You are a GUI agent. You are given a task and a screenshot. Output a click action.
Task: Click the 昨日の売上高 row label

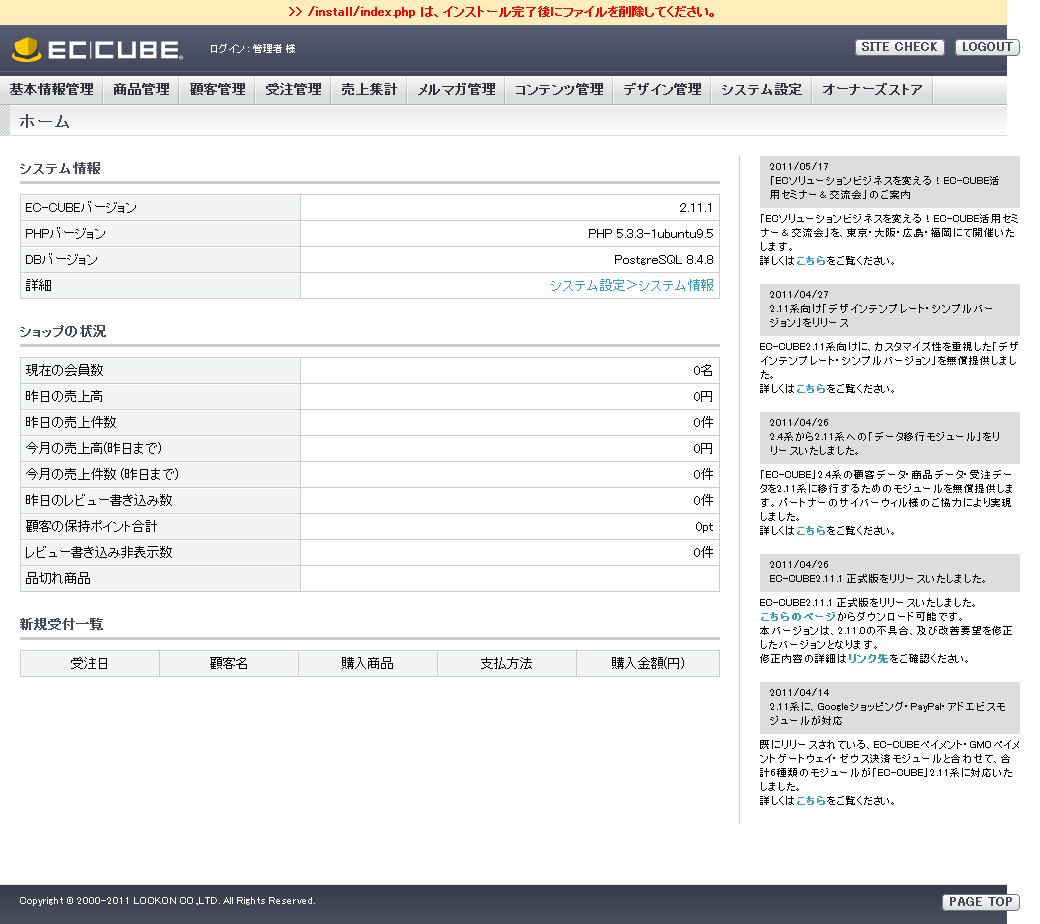click(64, 396)
